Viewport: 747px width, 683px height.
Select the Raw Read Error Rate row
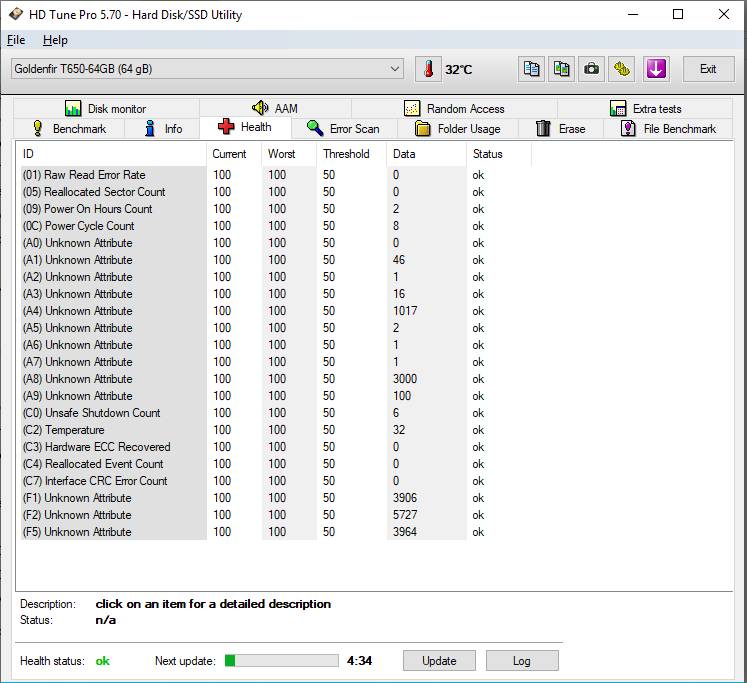coord(276,175)
